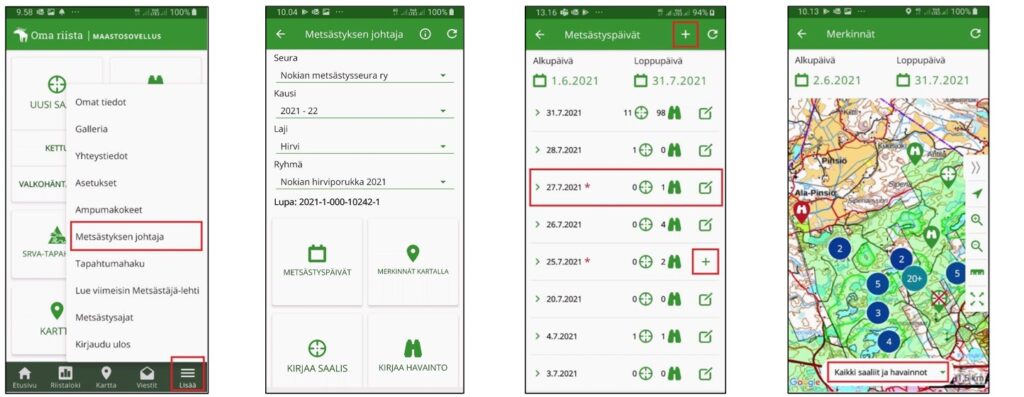
Task: Open red moose marker near Ala-Pinsiö
Action: tap(802, 212)
